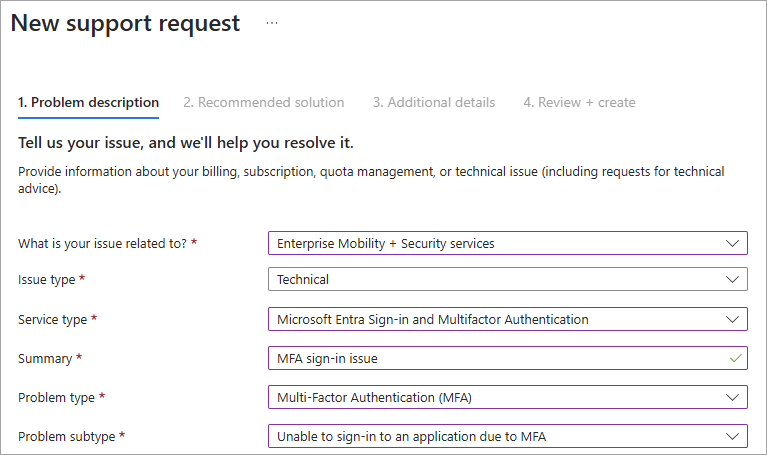
Task: Select the Problem description tab
Action: tap(89, 102)
